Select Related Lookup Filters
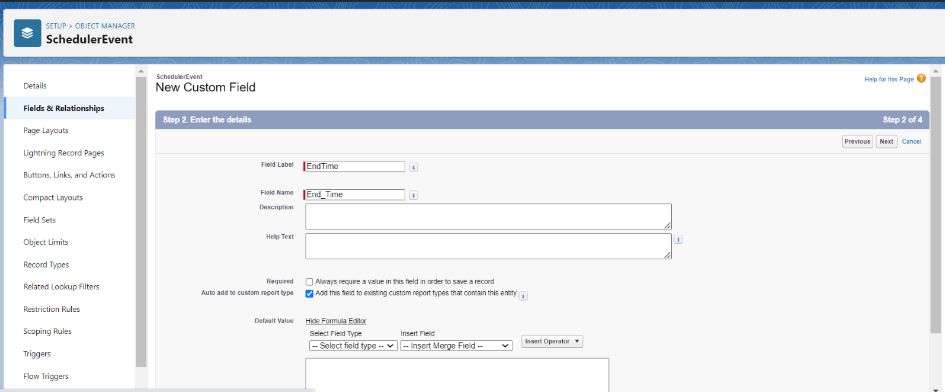Image resolution: width=945 pixels, height=392 pixels. 61,287
